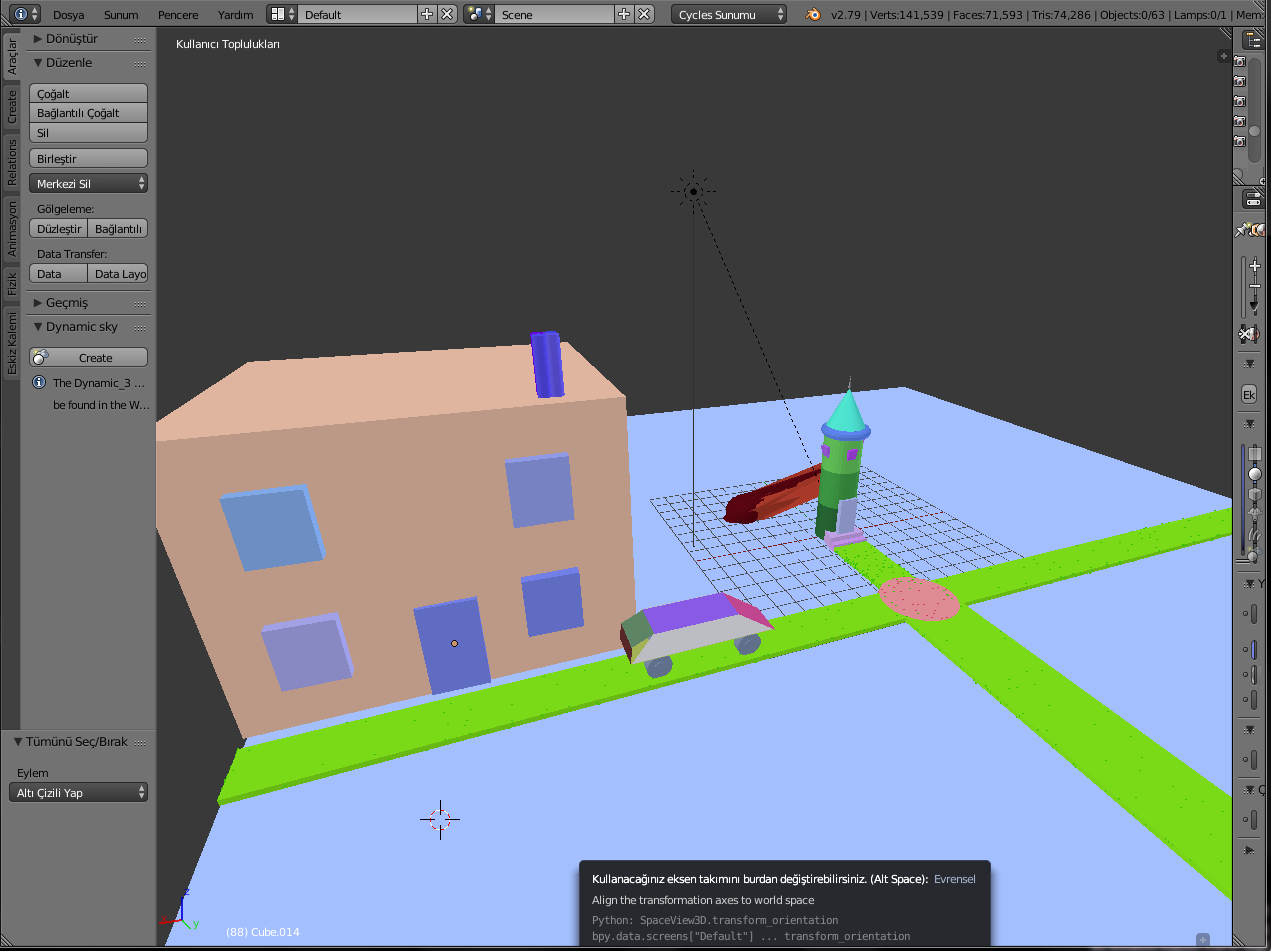Open the screen layout browse icon
The width and height of the screenshot is (1271, 951).
click(282, 14)
